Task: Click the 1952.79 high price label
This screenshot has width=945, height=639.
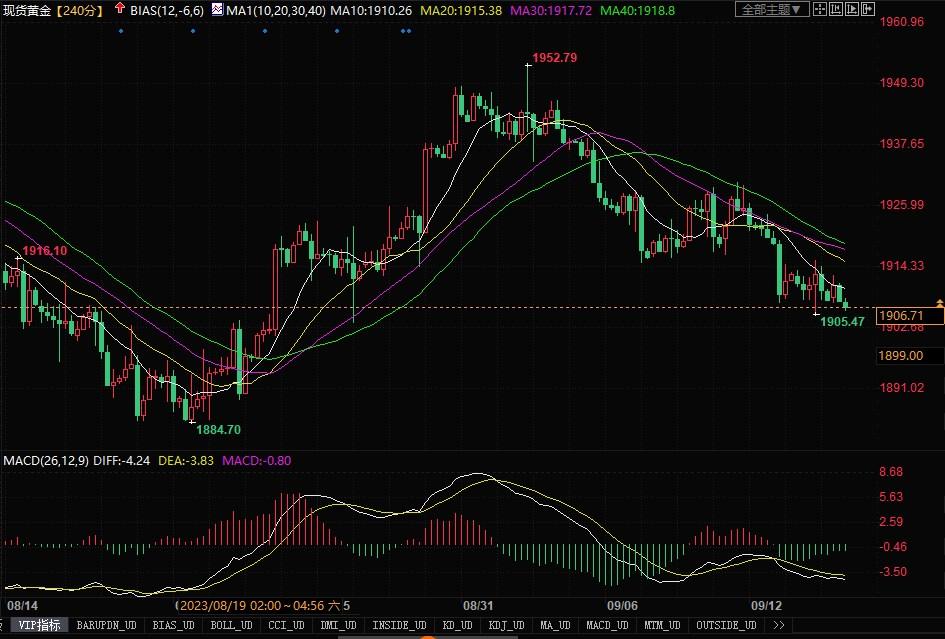Action: pyautogui.click(x=554, y=58)
